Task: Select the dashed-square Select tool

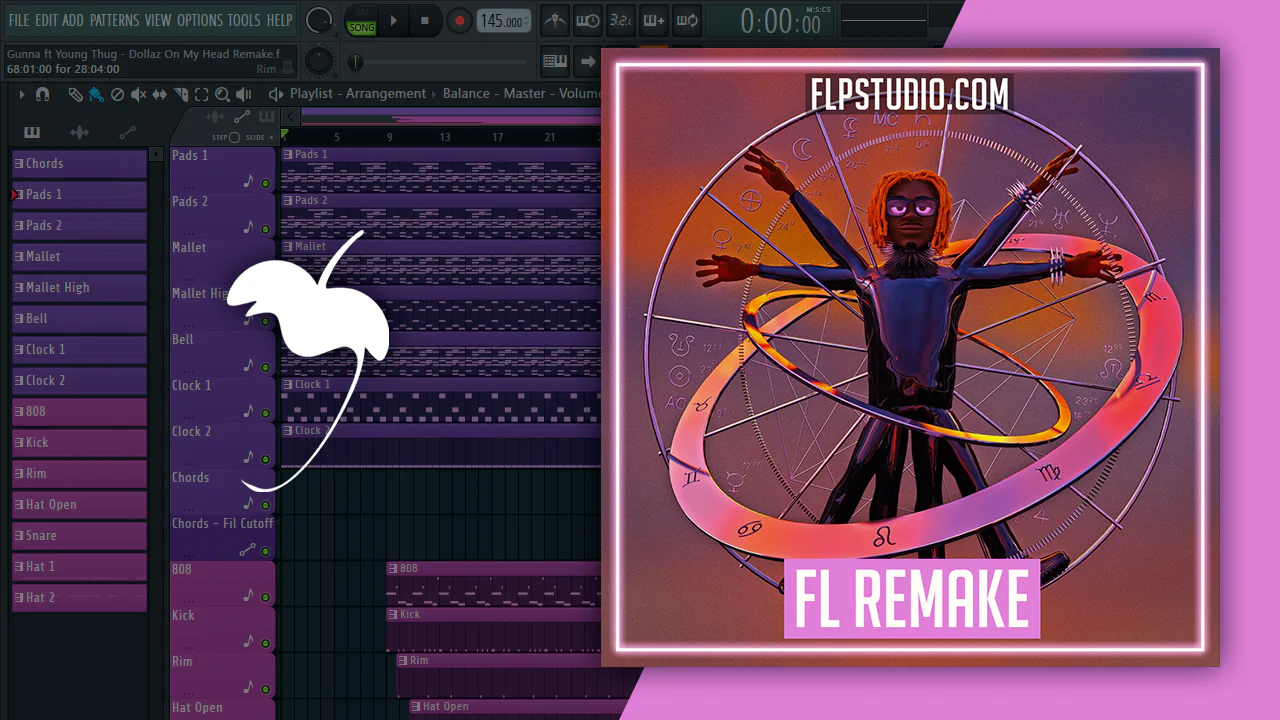Action: (201, 94)
